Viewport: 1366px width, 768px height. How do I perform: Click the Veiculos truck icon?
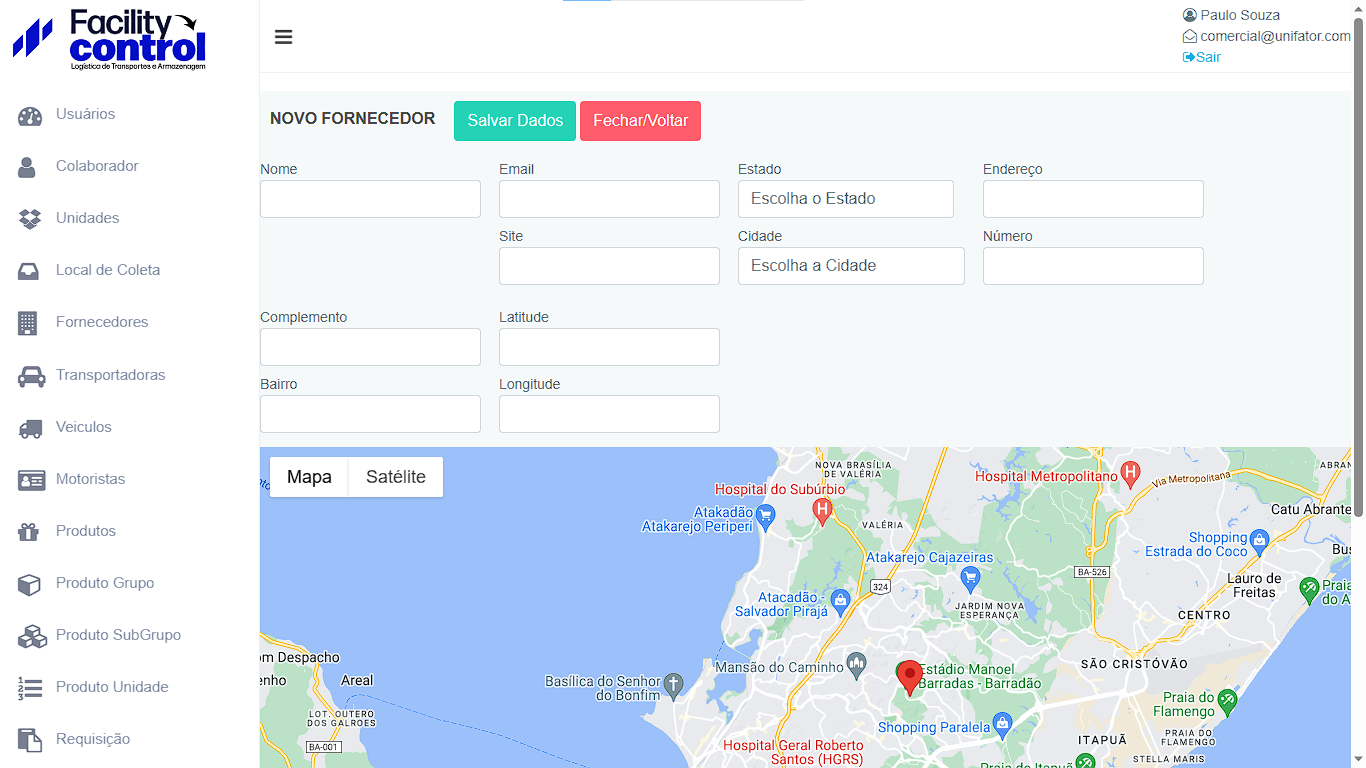[x=30, y=428]
